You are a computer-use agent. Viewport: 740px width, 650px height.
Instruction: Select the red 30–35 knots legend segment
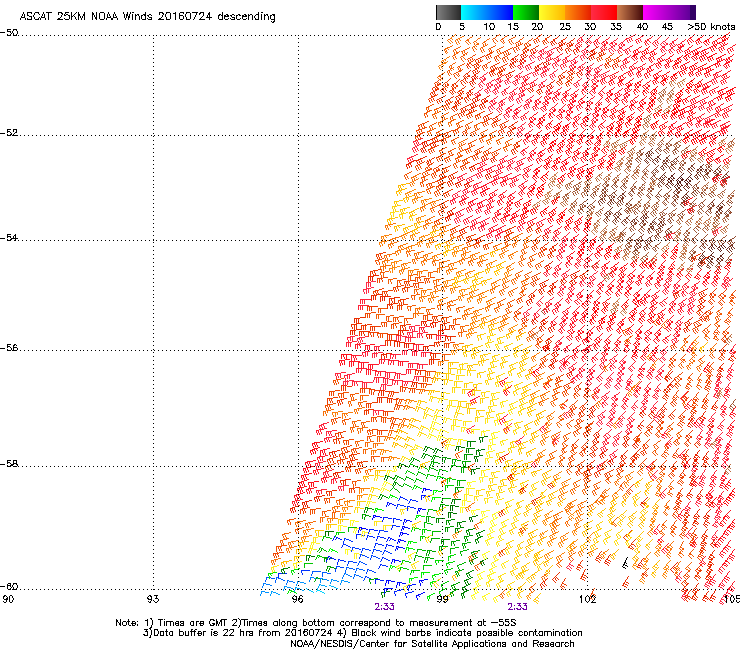pyautogui.click(x=604, y=12)
